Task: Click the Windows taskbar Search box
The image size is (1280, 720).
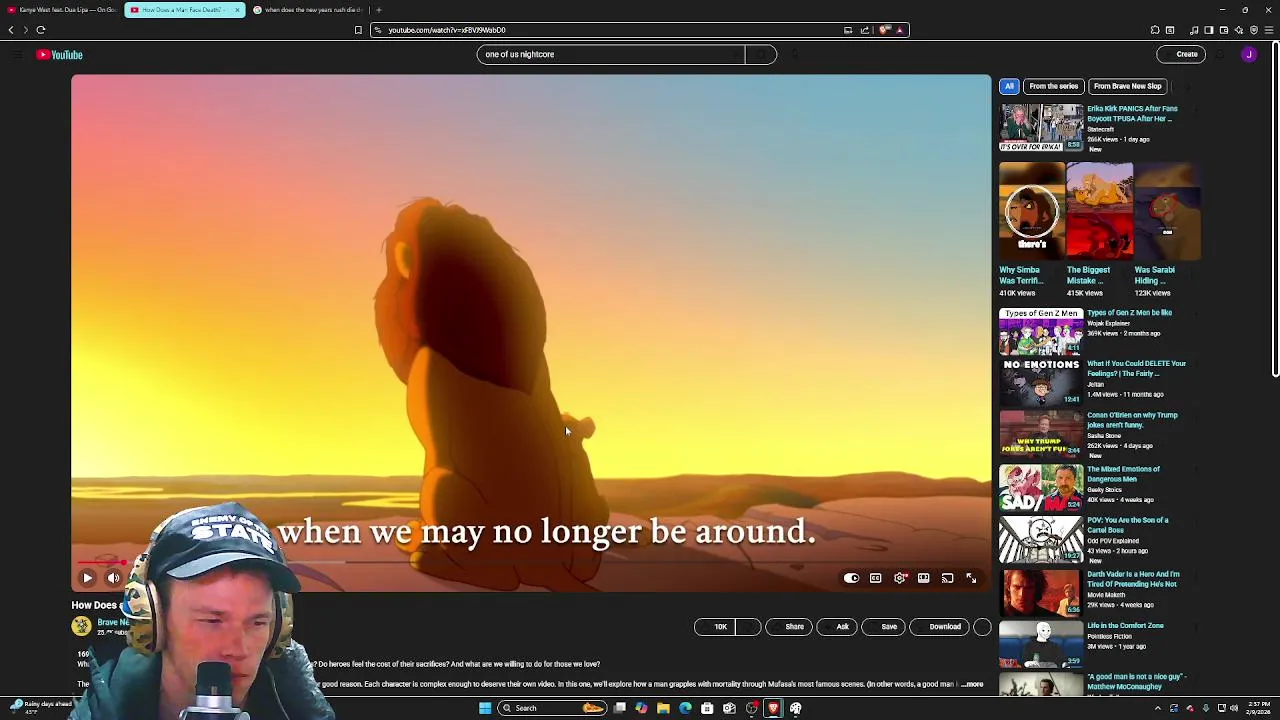Action: [552, 708]
